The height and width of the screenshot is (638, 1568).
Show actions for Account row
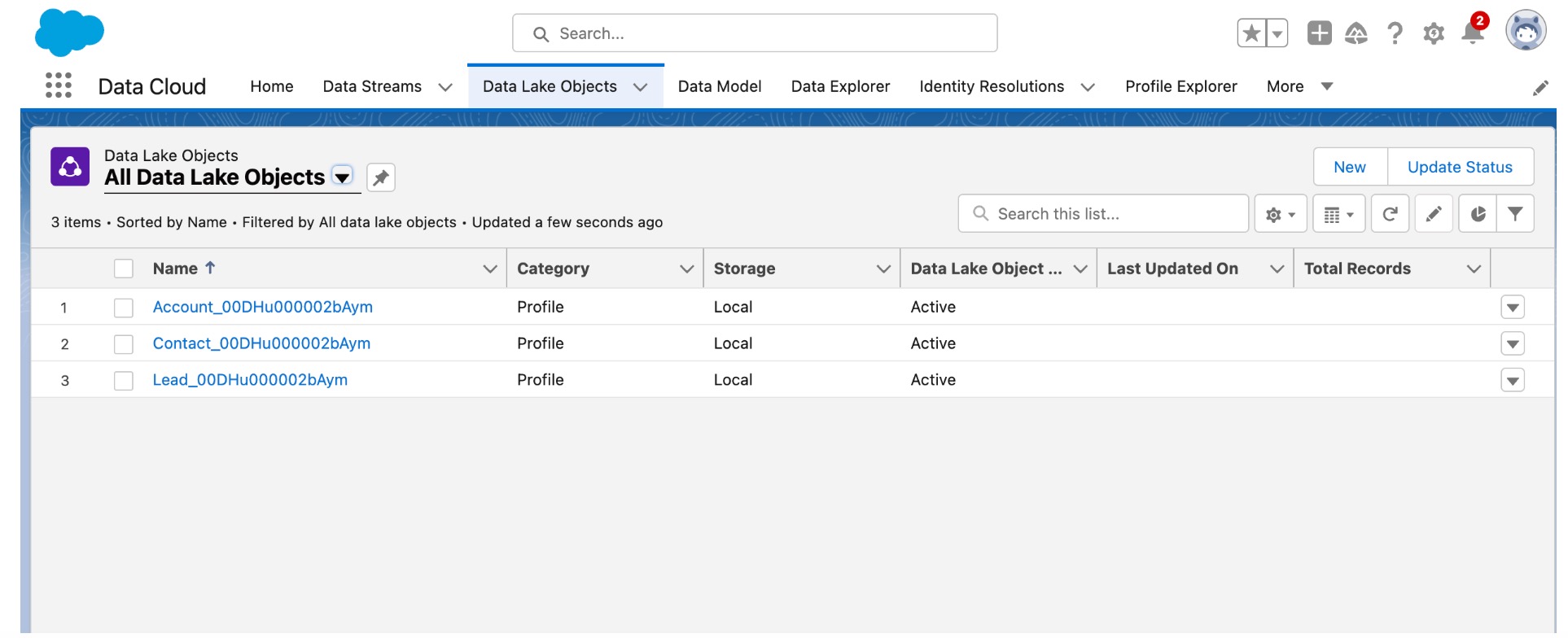coord(1513,308)
